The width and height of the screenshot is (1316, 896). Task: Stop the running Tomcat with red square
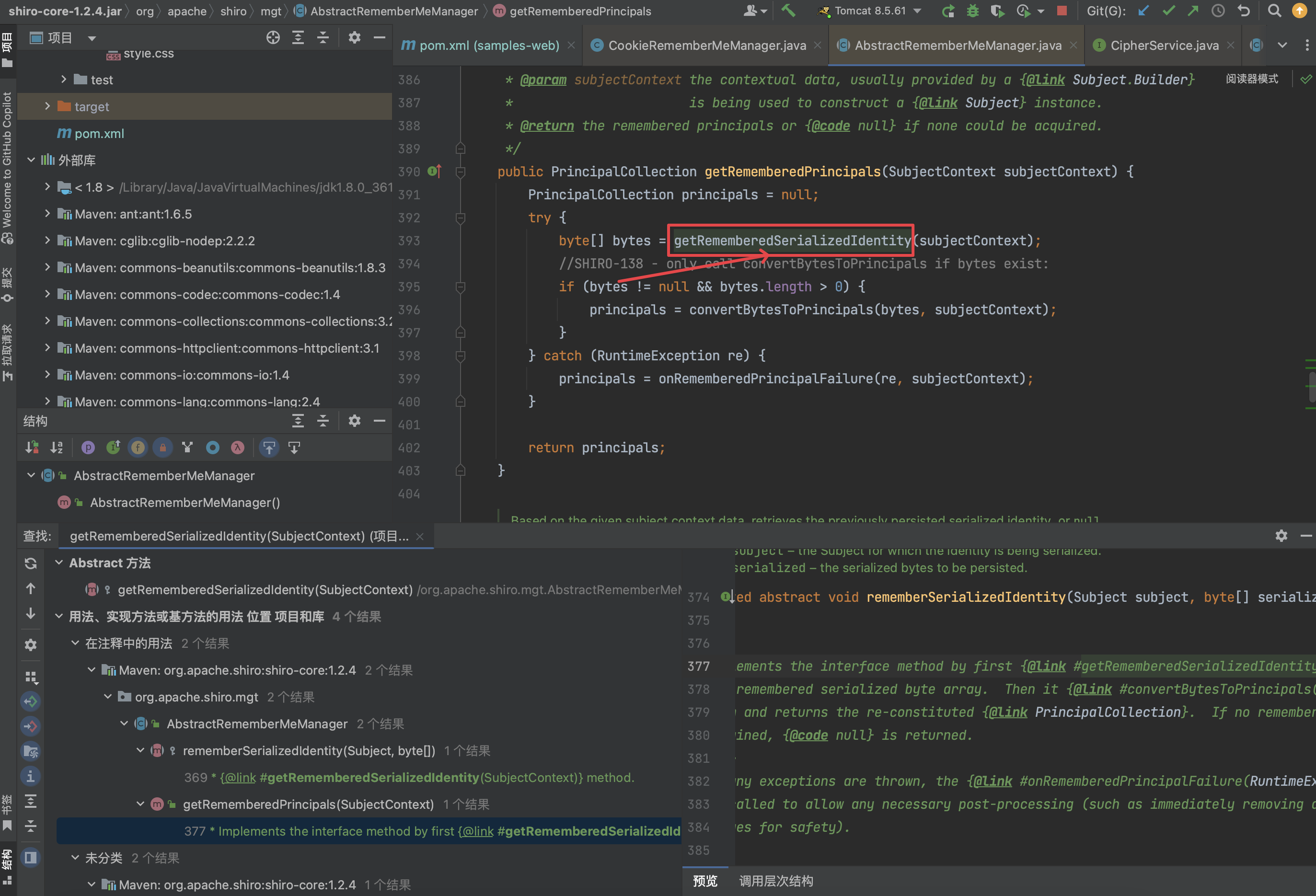click(x=1062, y=10)
